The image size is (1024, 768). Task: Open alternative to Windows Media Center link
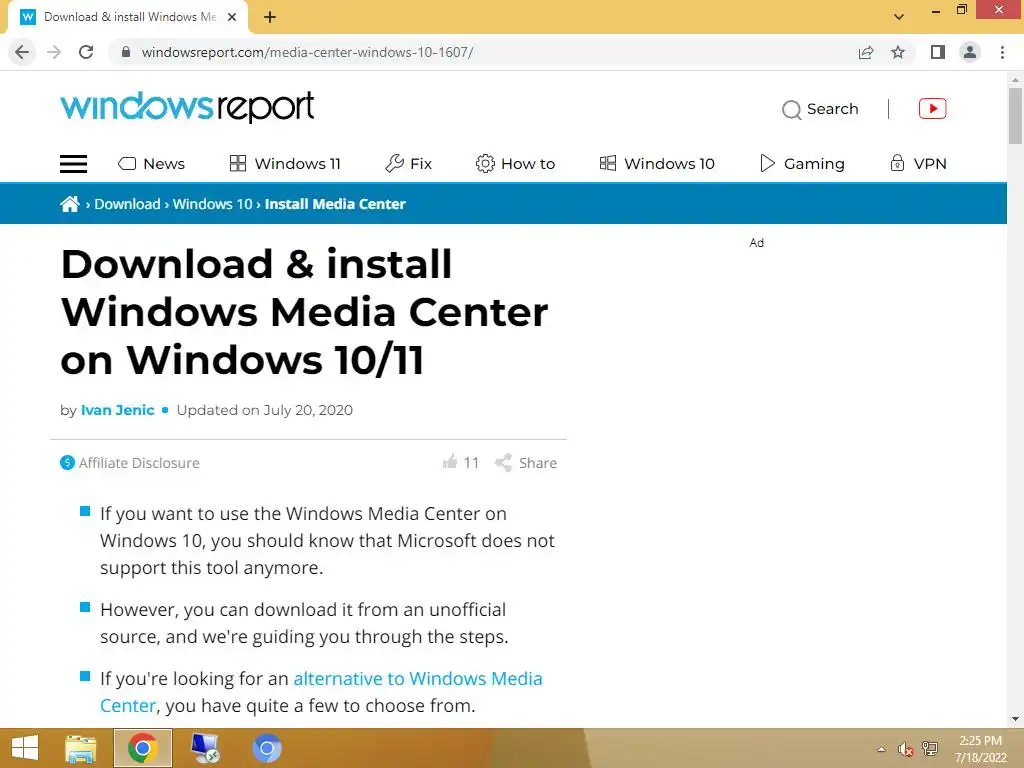pyautogui.click(x=321, y=692)
